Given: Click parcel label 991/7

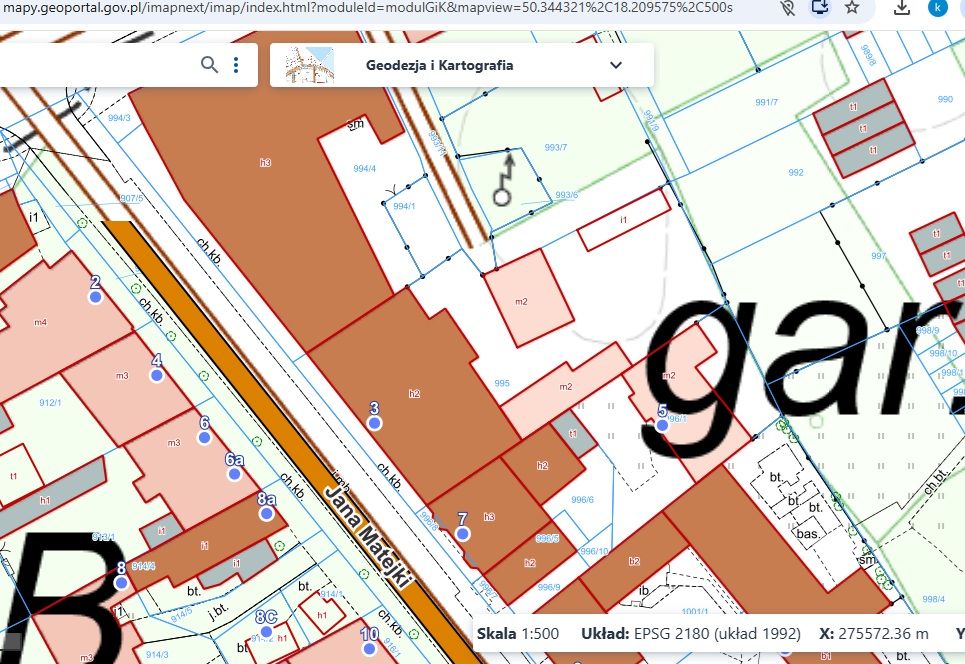Looking at the screenshot, I should [x=766, y=102].
